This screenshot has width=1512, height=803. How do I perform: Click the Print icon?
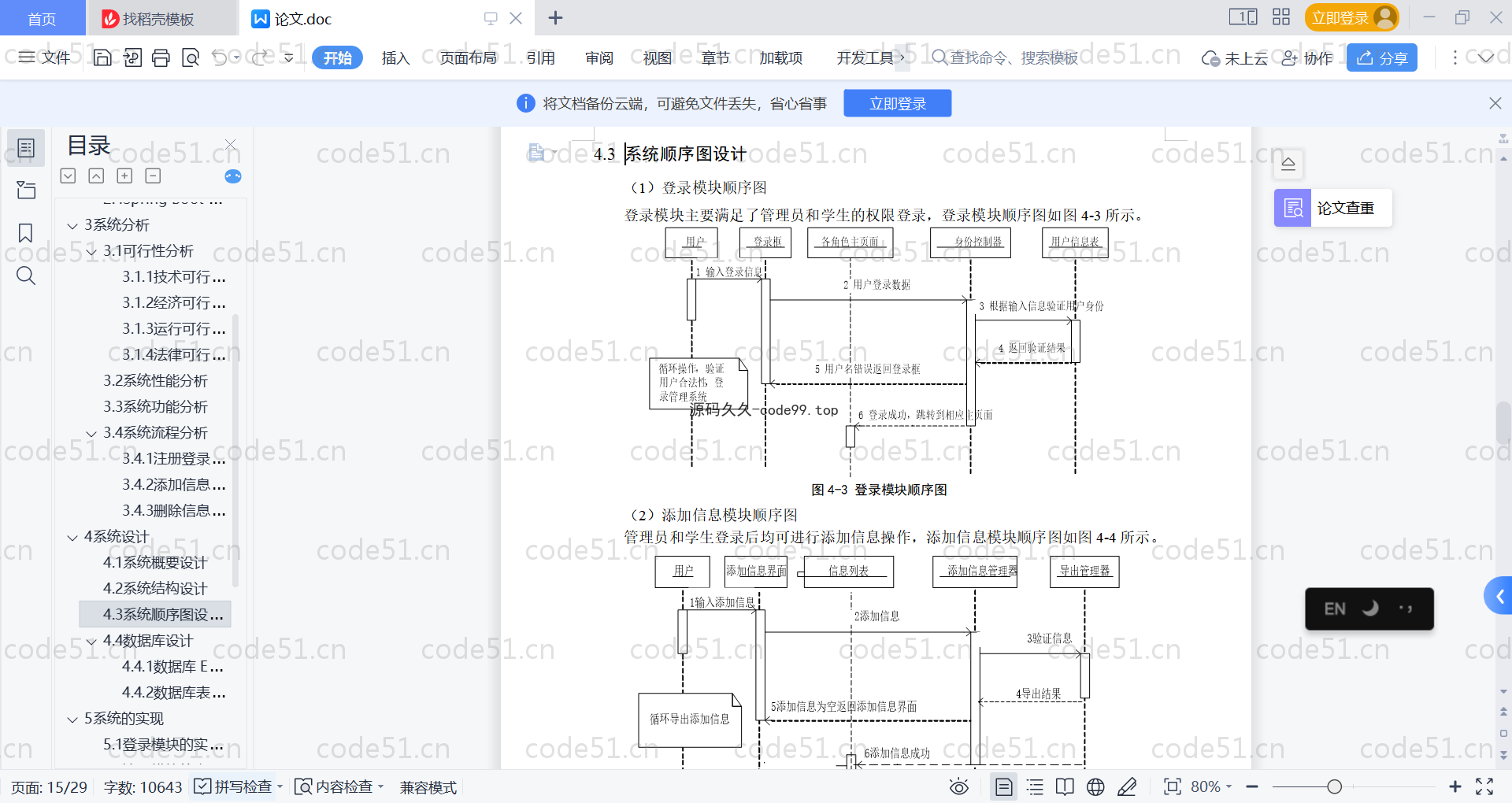(x=161, y=57)
